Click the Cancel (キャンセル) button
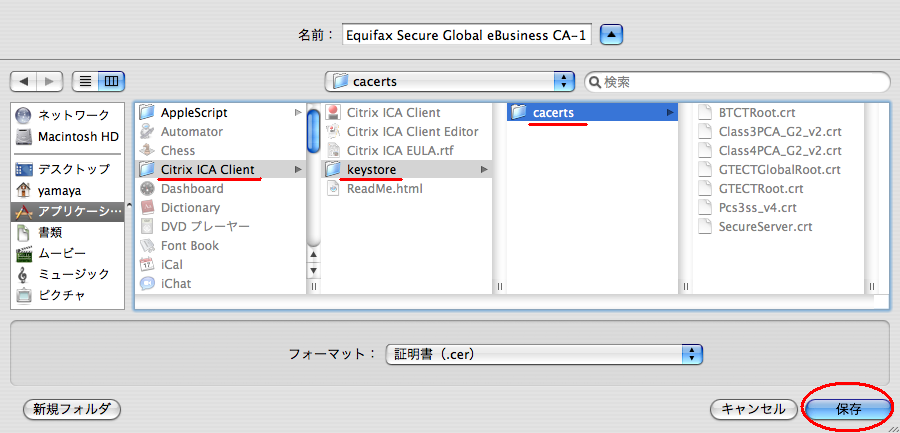 click(x=753, y=409)
